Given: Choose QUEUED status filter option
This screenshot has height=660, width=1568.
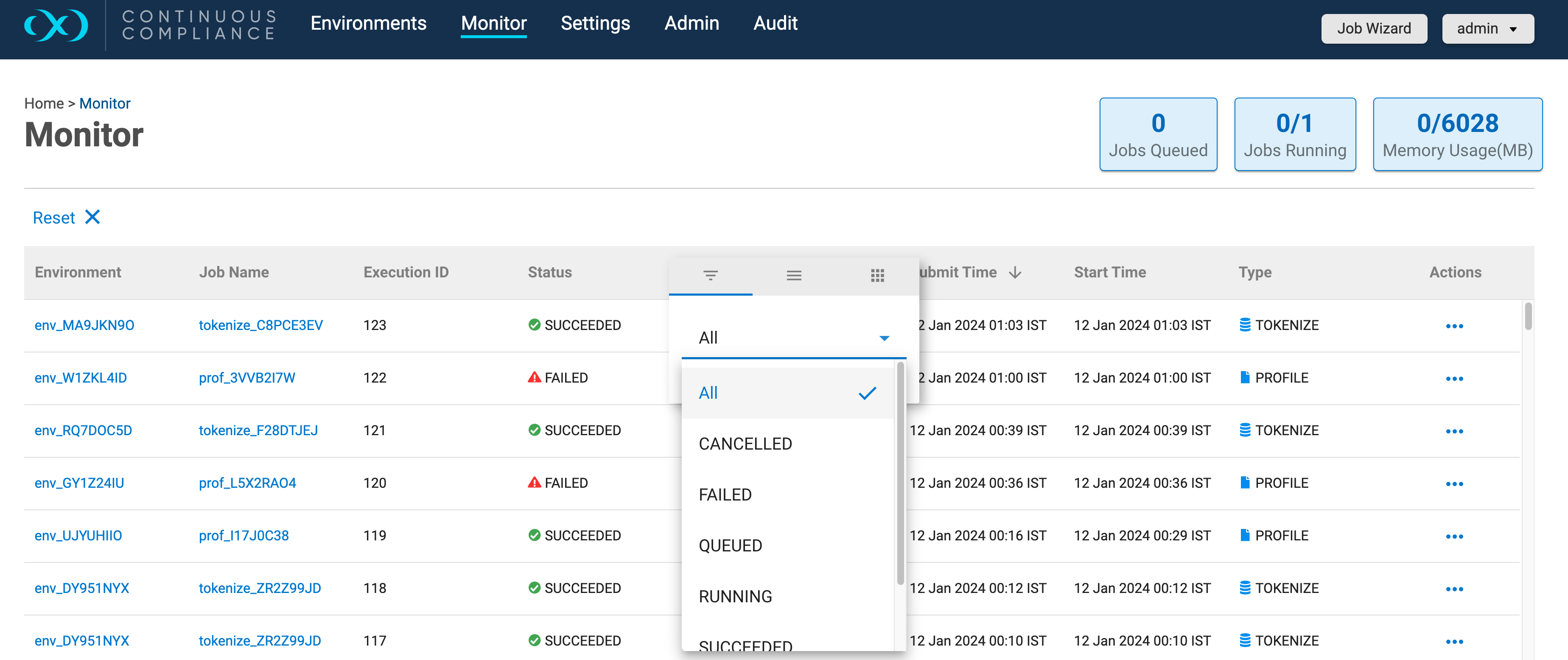Looking at the screenshot, I should [788, 545].
